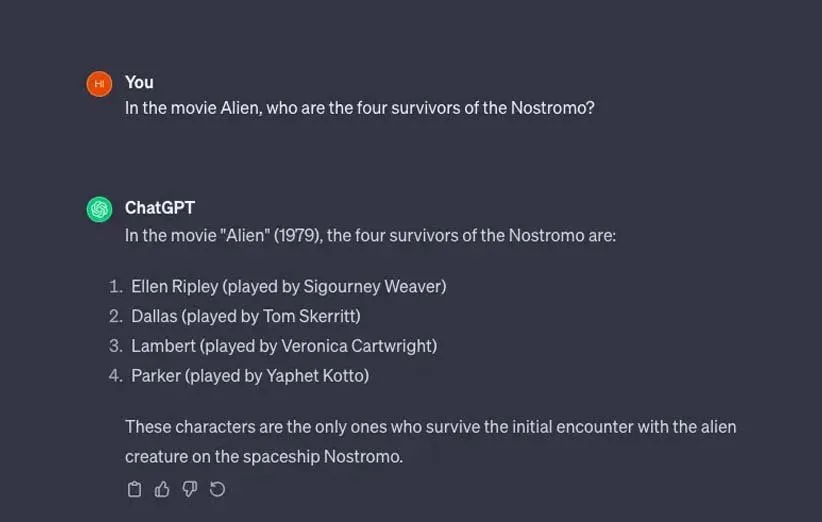822x522 pixels.
Task: Click the orange HI user avatar
Action: [99, 84]
